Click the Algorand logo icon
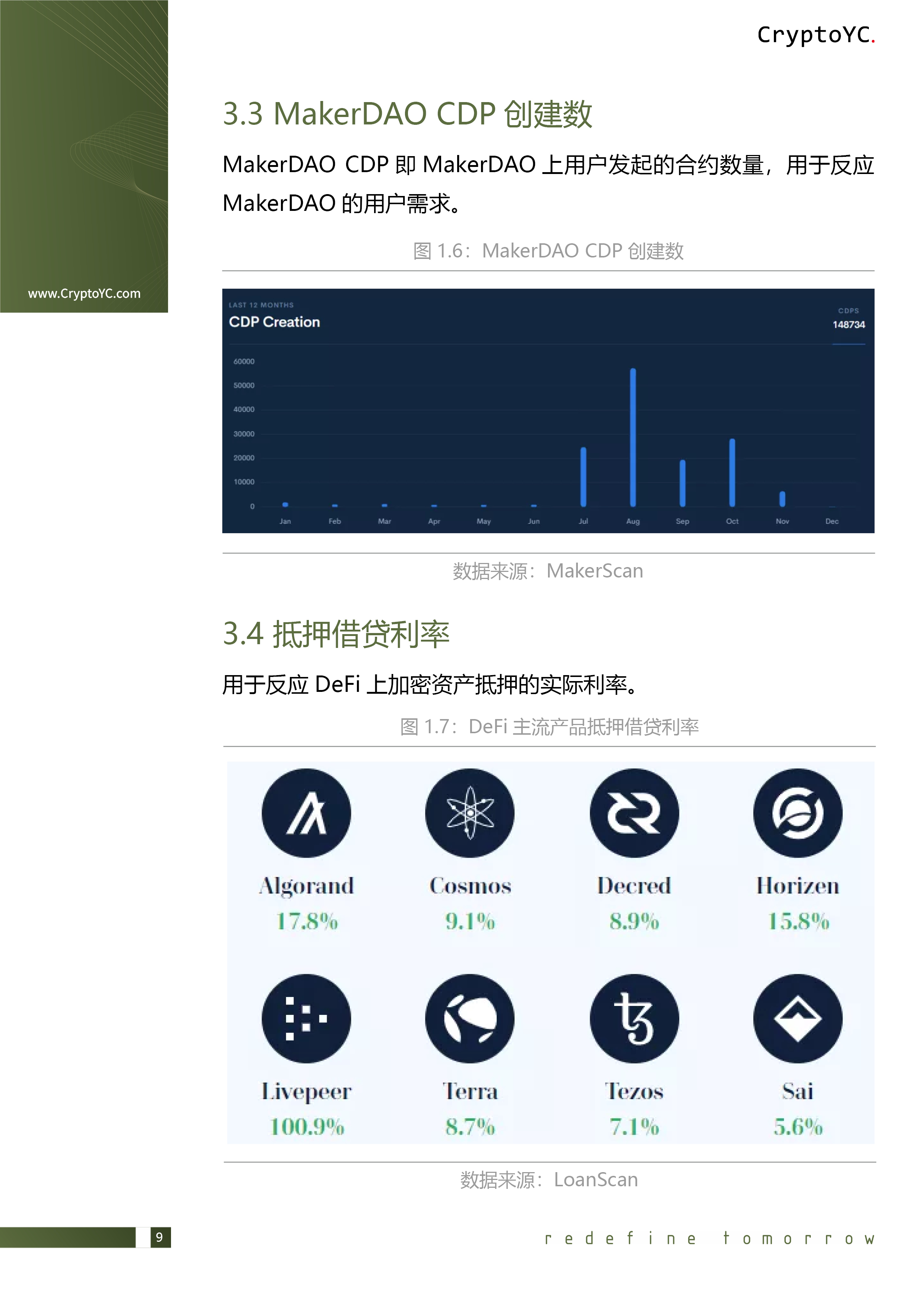924x1307 pixels. (306, 813)
